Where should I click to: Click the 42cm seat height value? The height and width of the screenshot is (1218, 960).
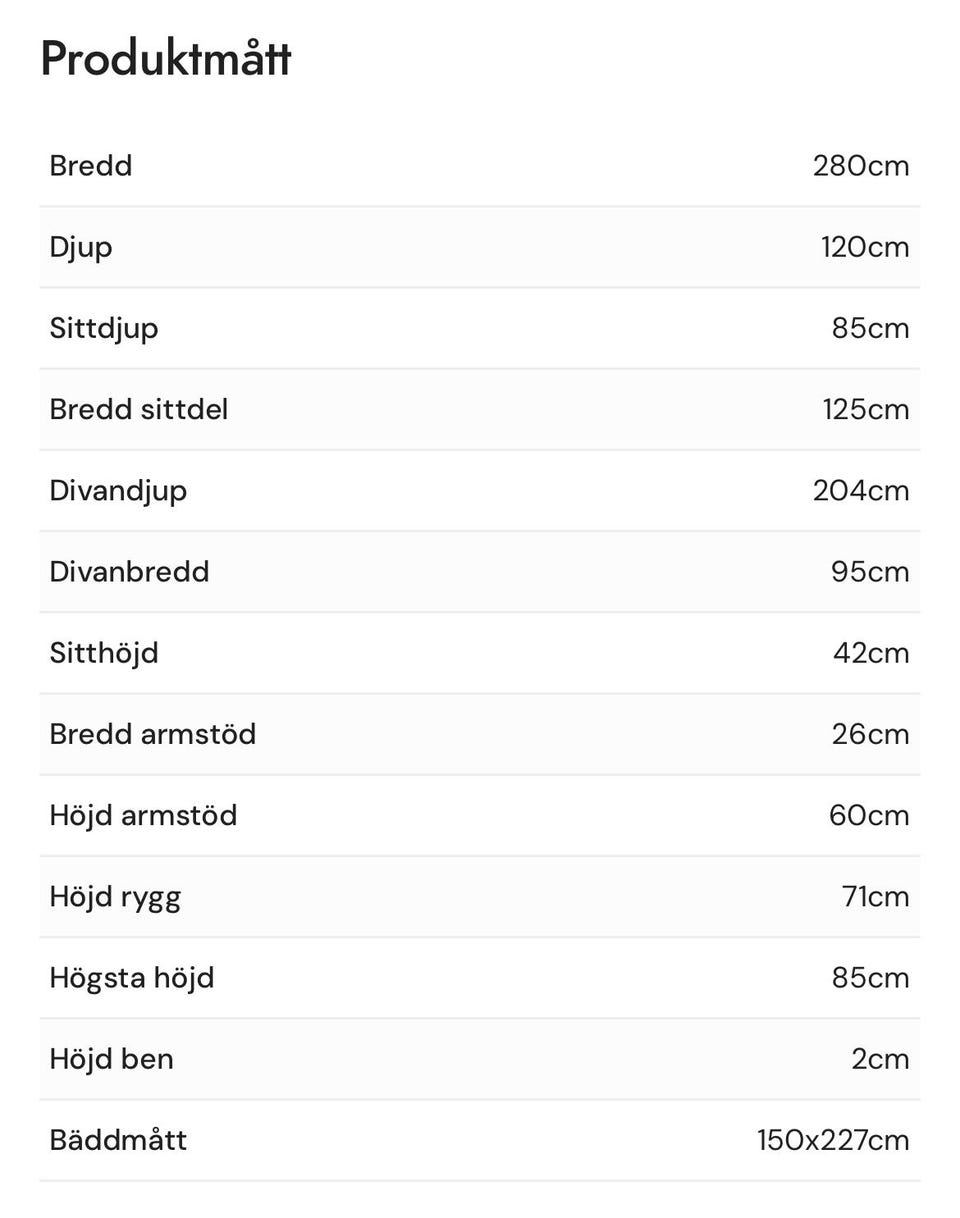(871, 653)
